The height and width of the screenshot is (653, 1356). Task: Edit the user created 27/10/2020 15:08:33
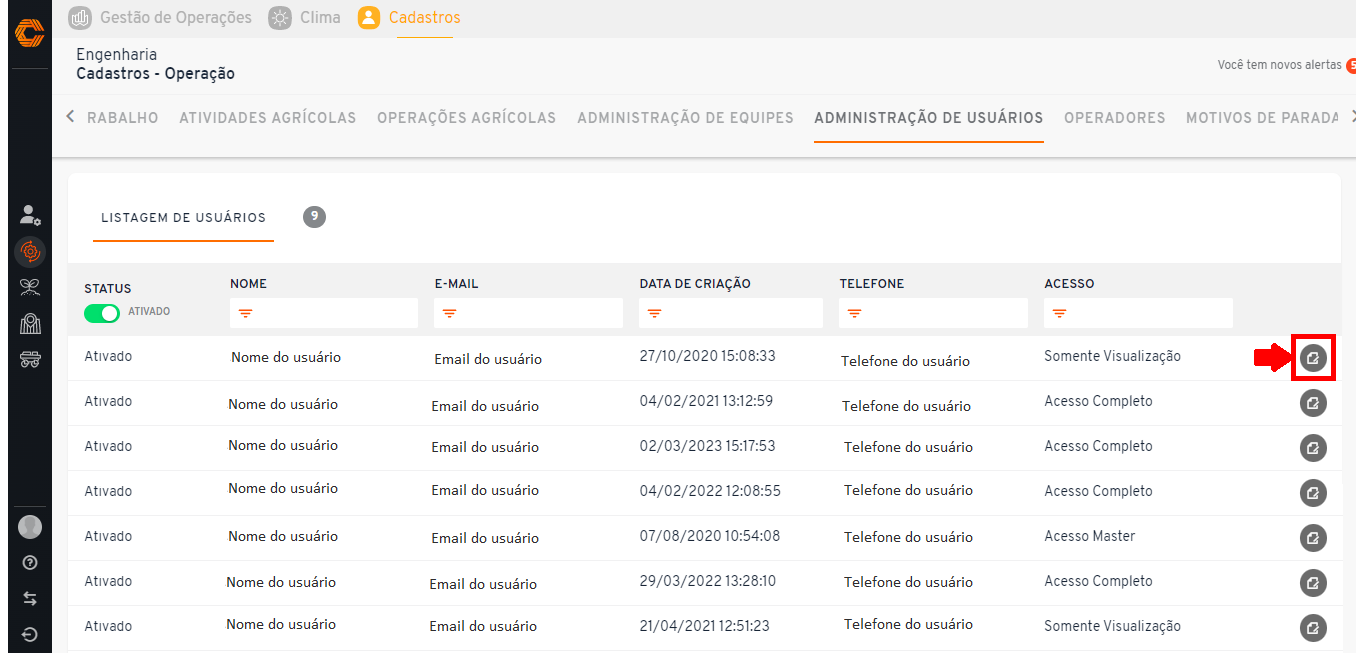pos(1313,358)
